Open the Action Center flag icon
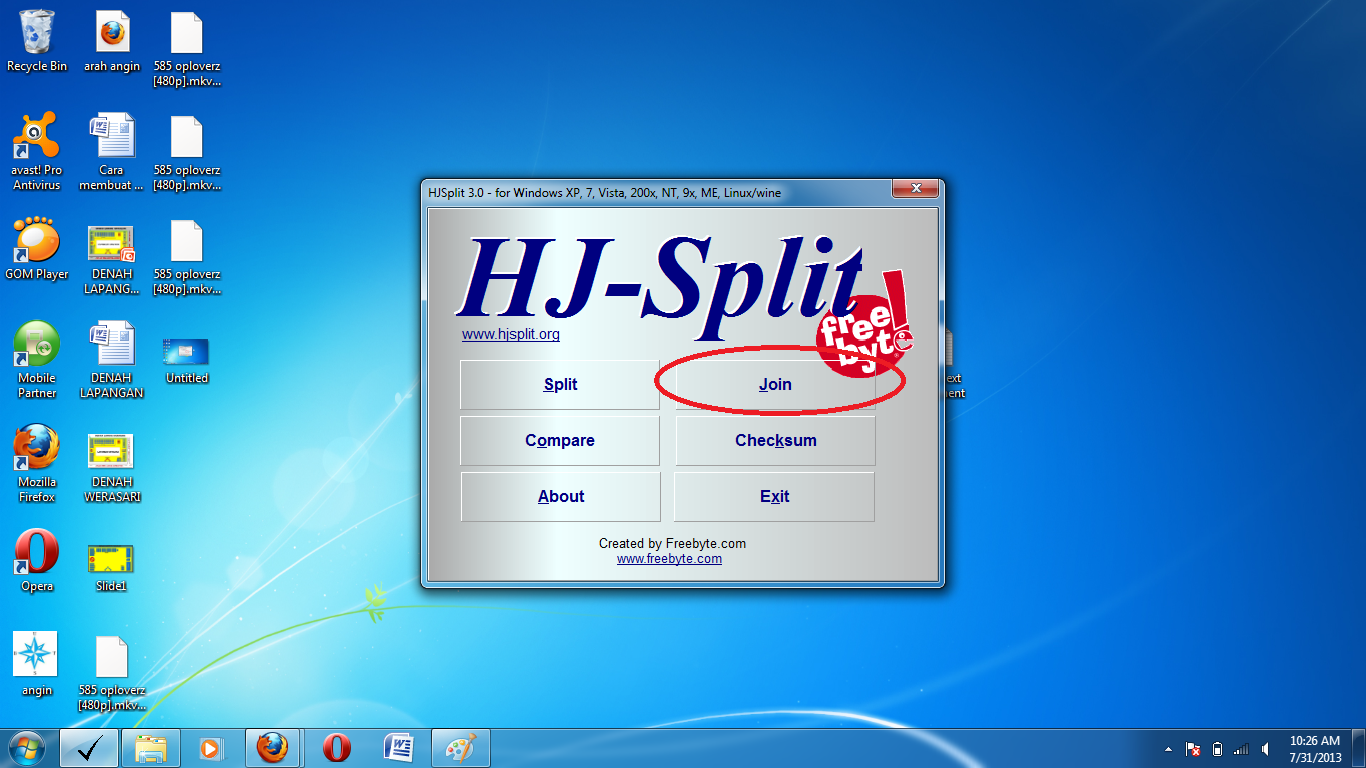Screen dimensions: 1366x768 (x=1193, y=749)
